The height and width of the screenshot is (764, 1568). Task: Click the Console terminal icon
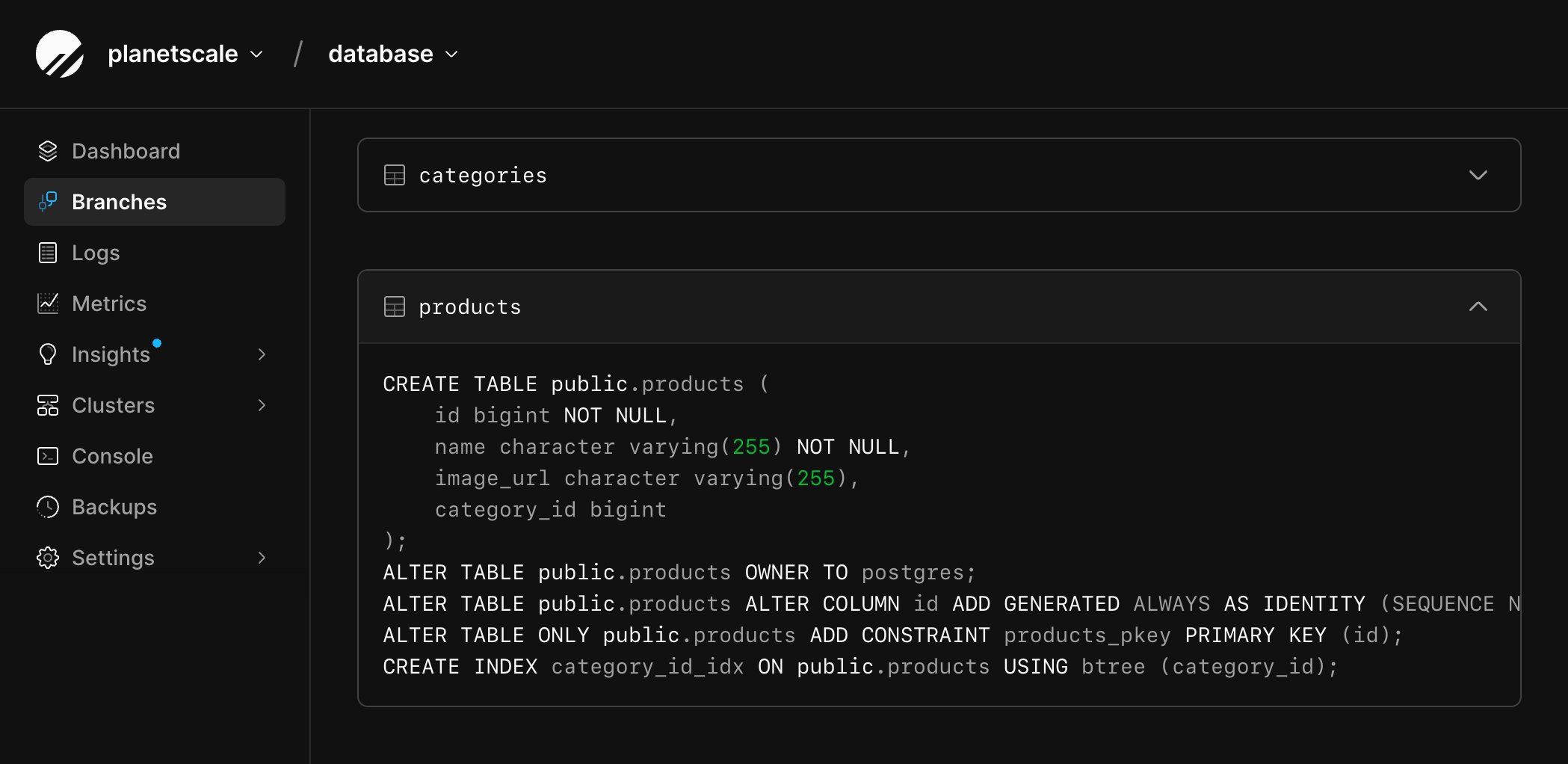click(x=48, y=456)
